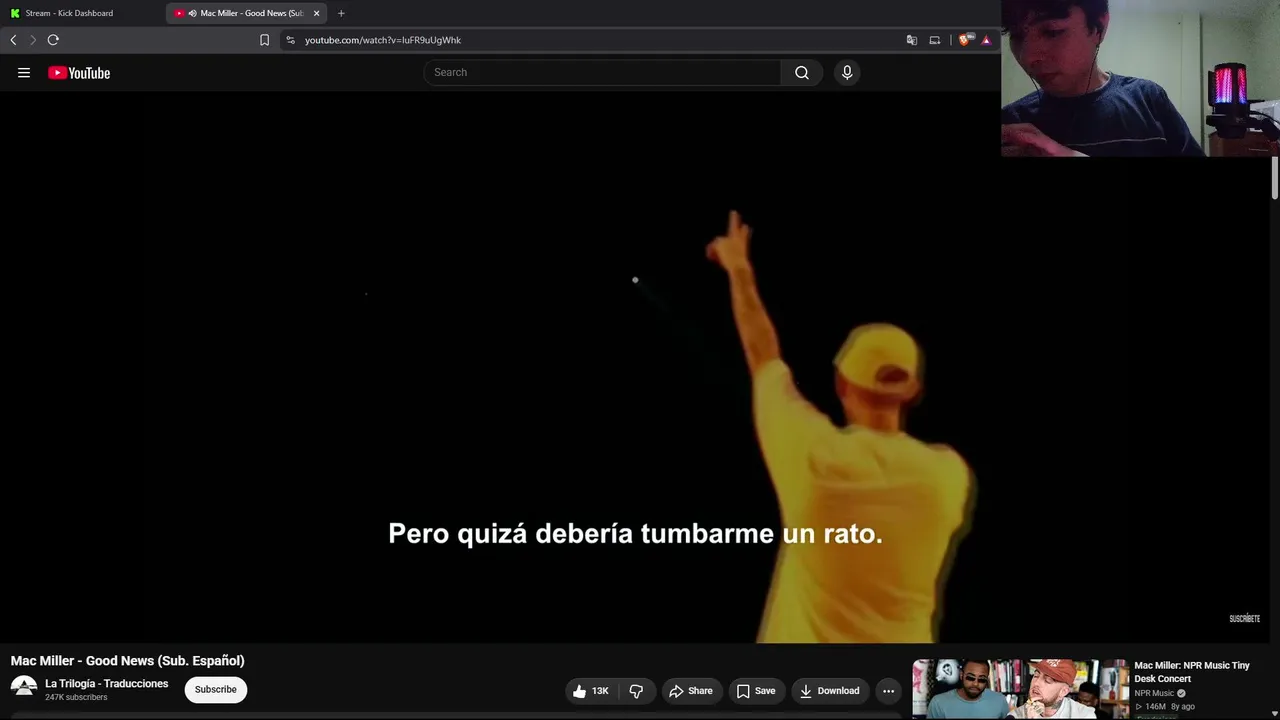Go to the YouTube home logo
This screenshot has width=1280, height=720.
(79, 73)
